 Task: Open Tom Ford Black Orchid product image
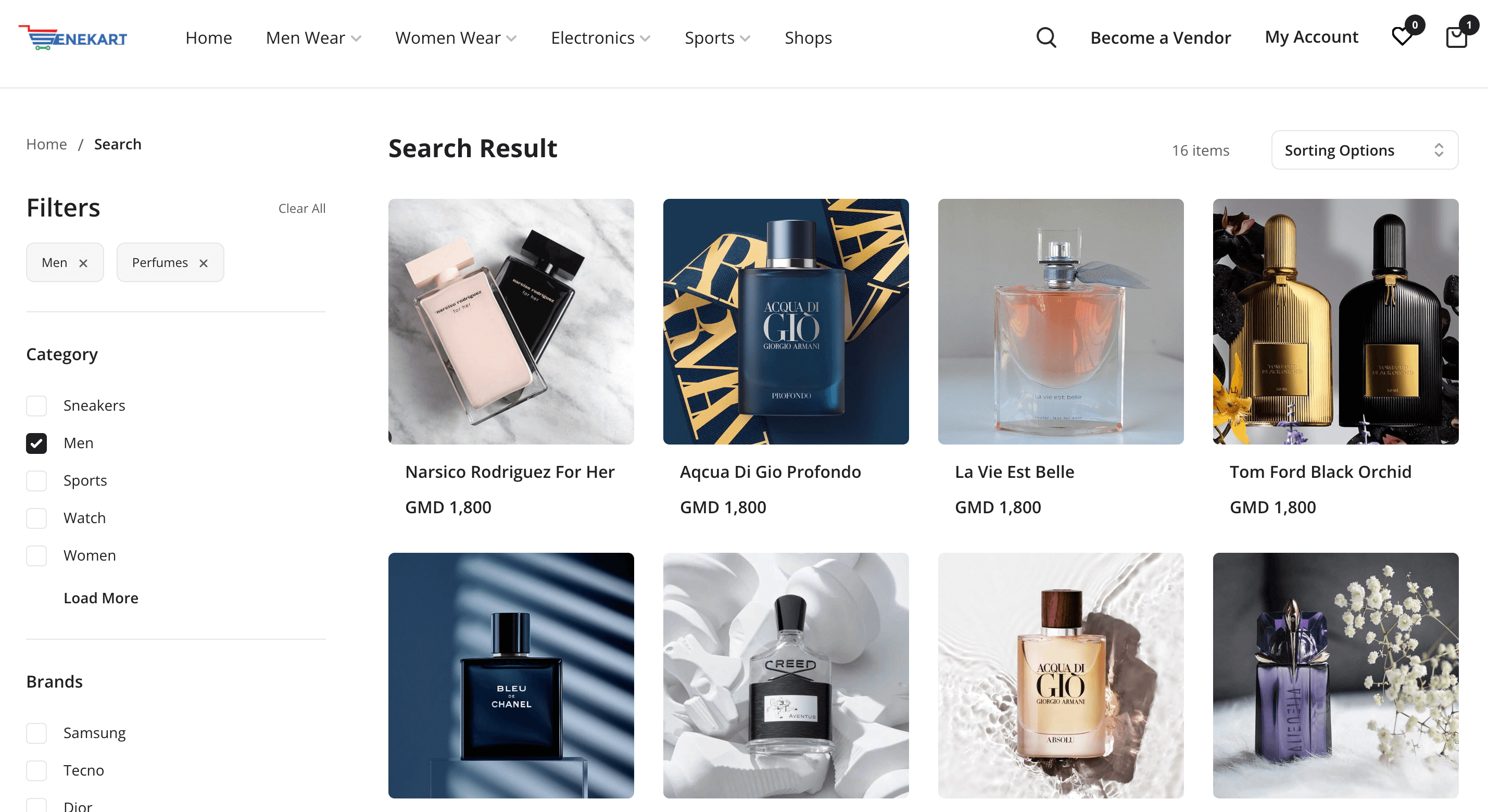coord(1335,322)
